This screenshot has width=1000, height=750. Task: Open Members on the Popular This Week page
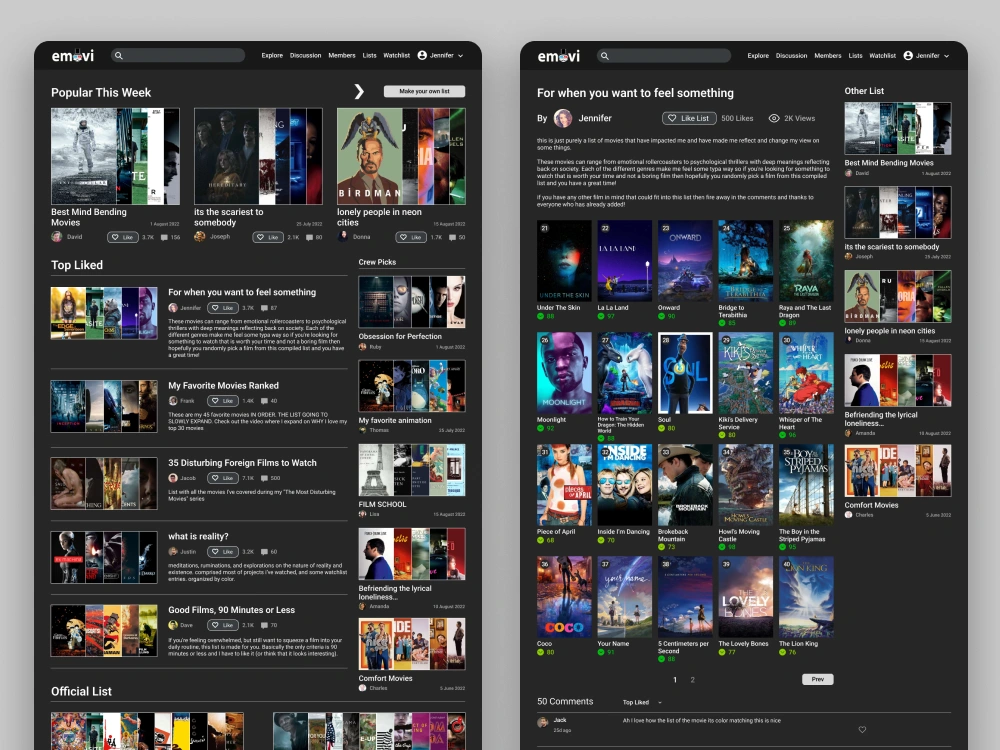pos(342,55)
